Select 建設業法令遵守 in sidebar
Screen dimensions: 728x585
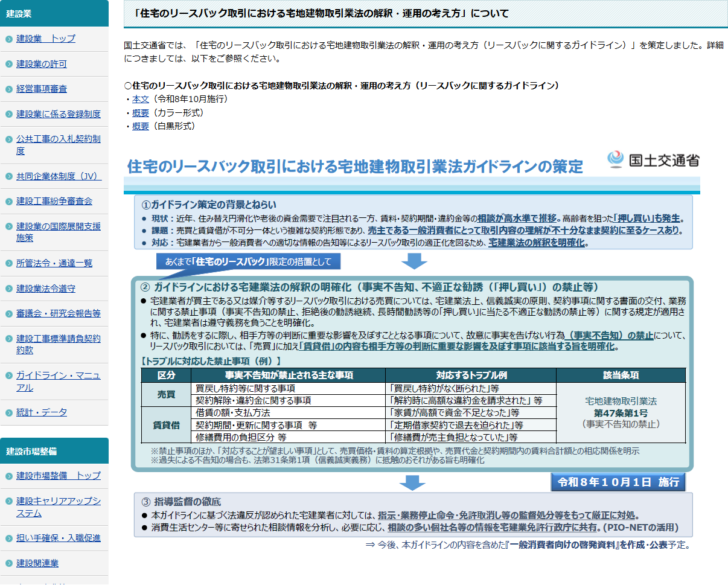pyautogui.click(x=46, y=288)
